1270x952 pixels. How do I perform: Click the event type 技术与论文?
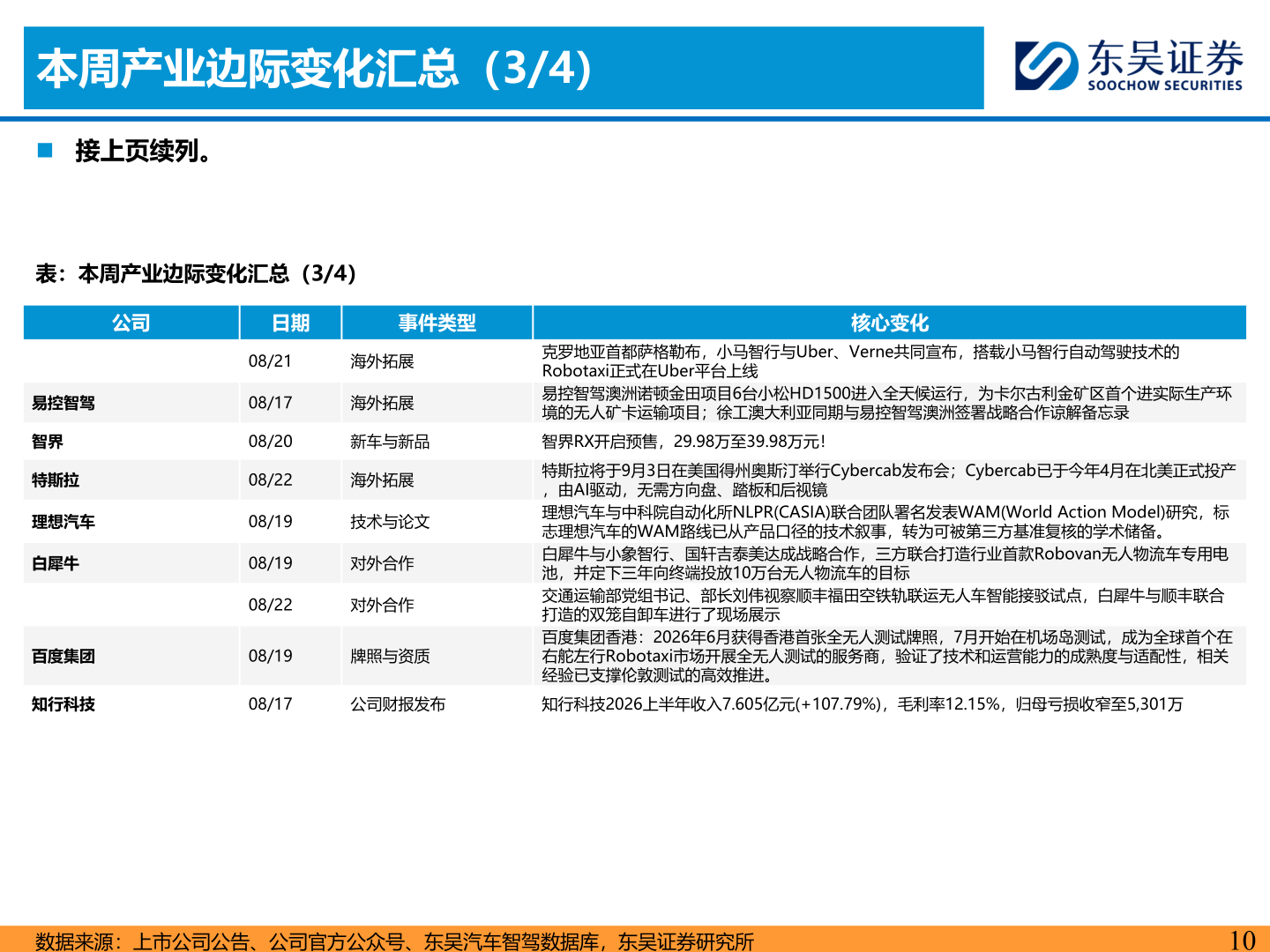[x=390, y=522]
